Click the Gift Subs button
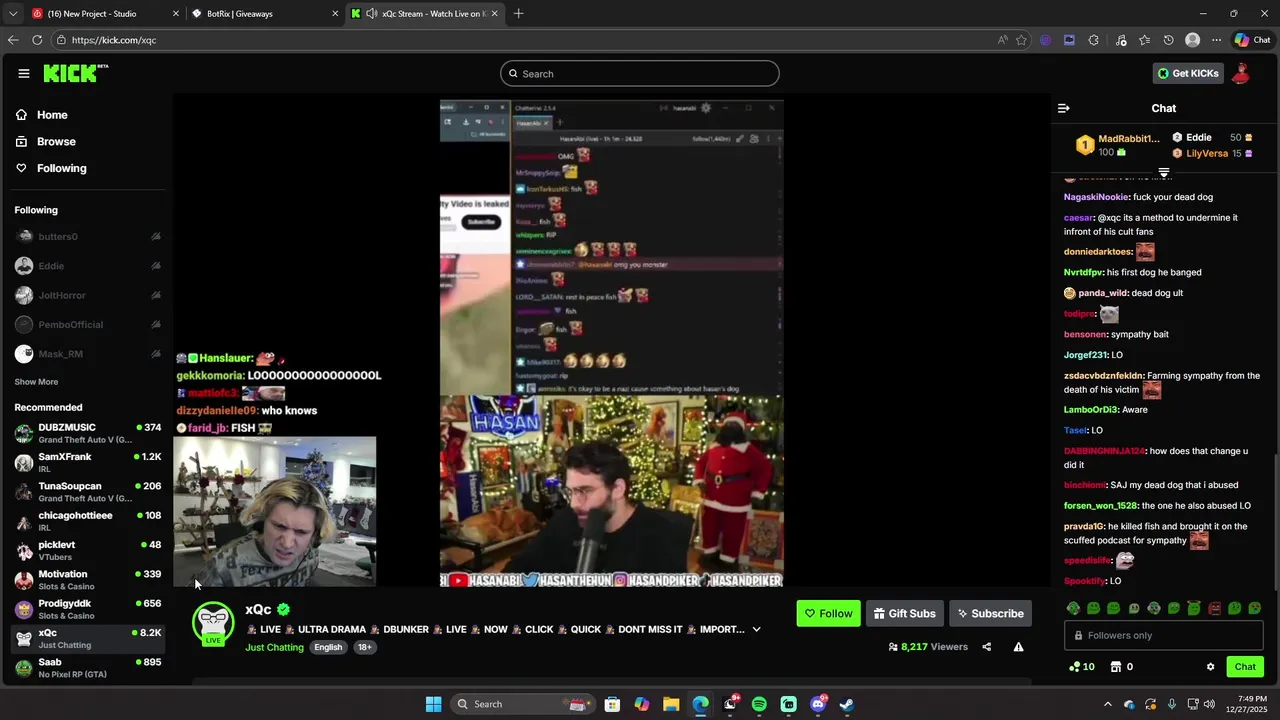The width and height of the screenshot is (1280, 720). pyautogui.click(x=904, y=613)
